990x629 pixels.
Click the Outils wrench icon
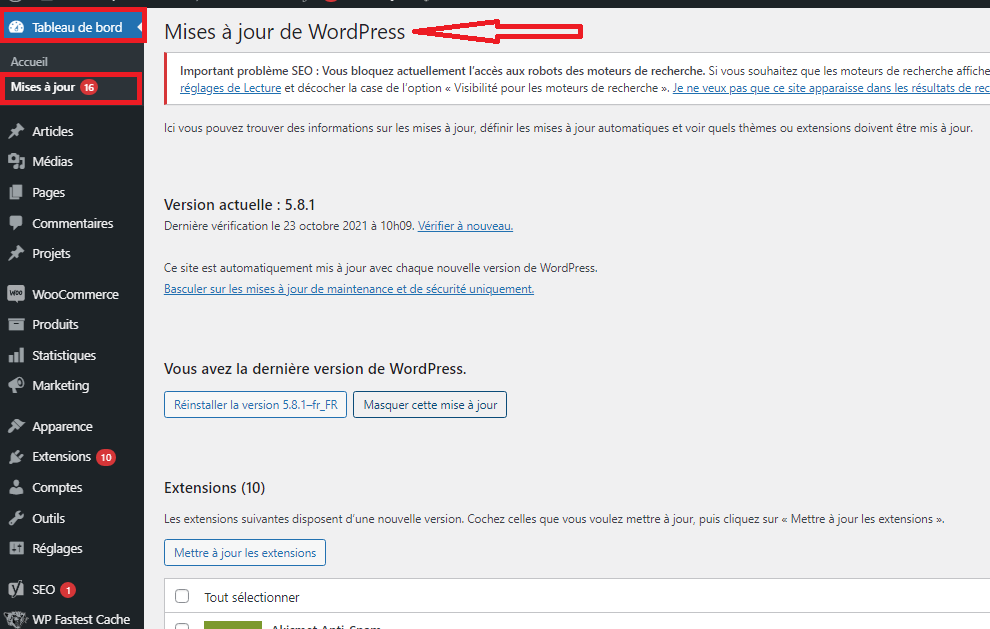tap(16, 518)
